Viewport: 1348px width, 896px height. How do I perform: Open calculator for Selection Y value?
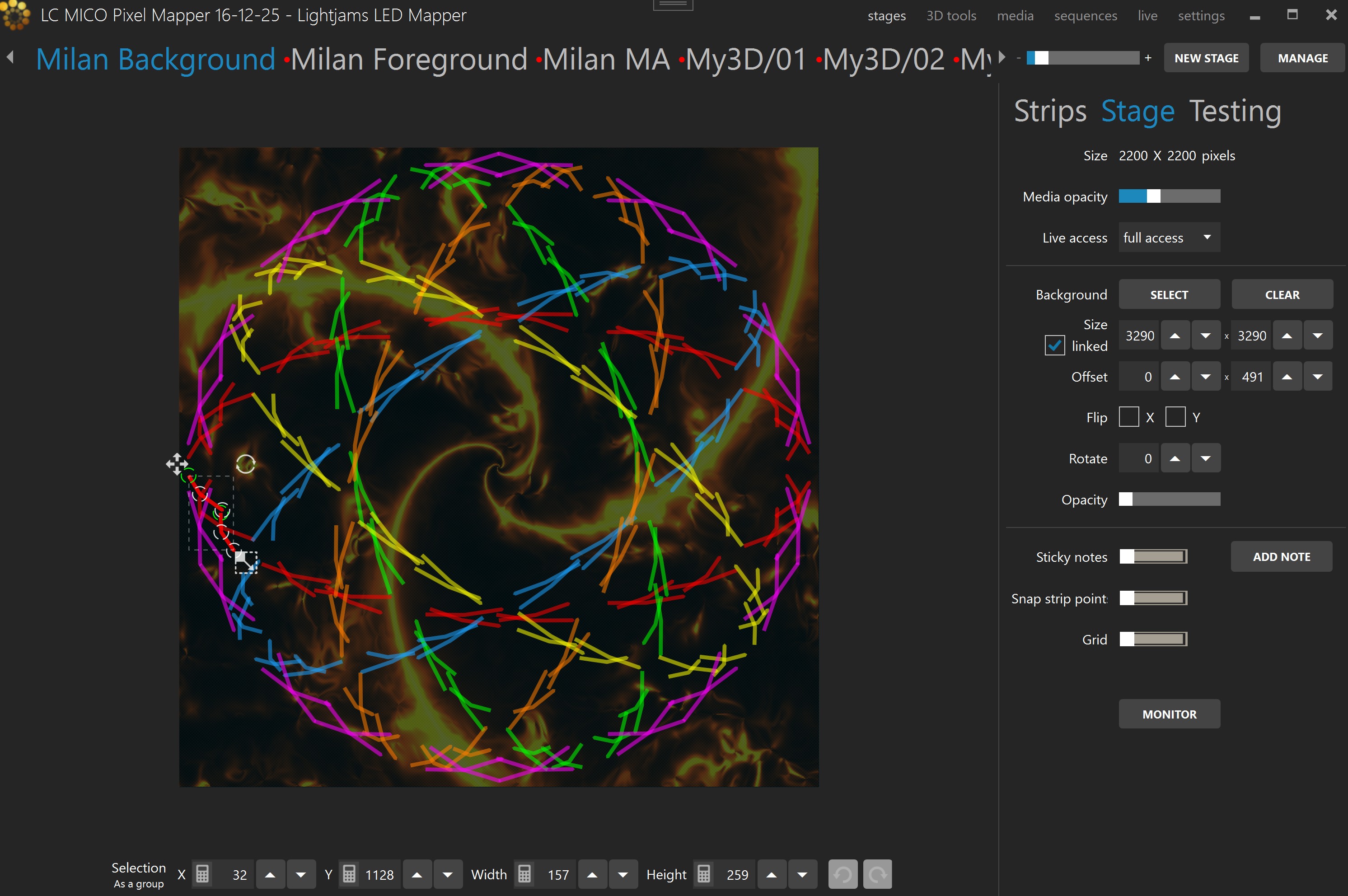(x=349, y=874)
